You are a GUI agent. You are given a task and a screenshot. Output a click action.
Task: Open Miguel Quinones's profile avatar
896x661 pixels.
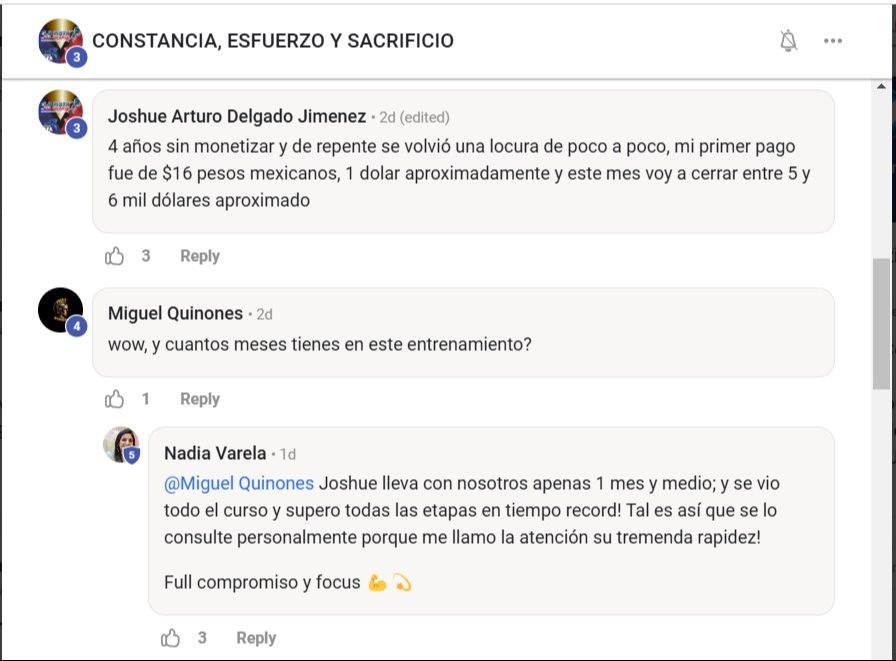(61, 310)
